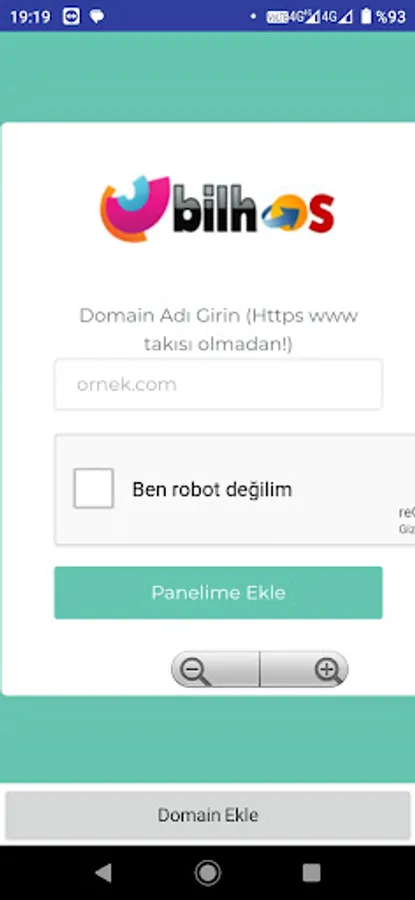This screenshot has height=900, width=415.
Task: Click the globe arrow icon in Bilhos logo
Action: point(282,213)
